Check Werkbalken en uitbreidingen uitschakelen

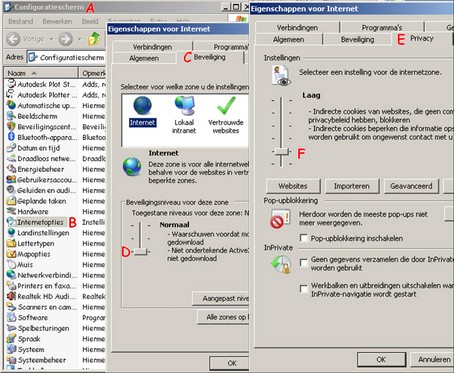304,289
